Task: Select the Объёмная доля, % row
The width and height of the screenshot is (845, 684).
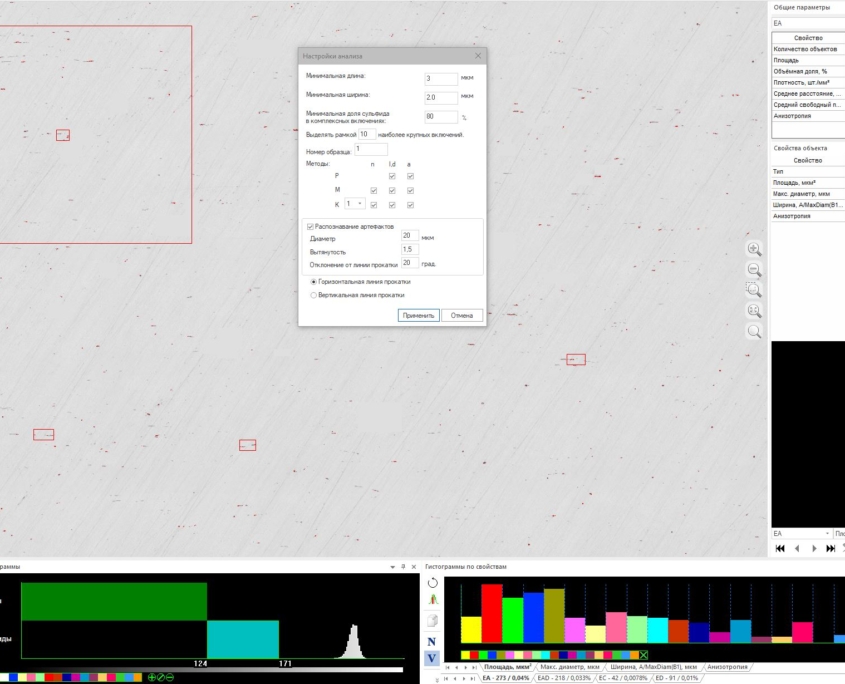Action: coord(808,71)
